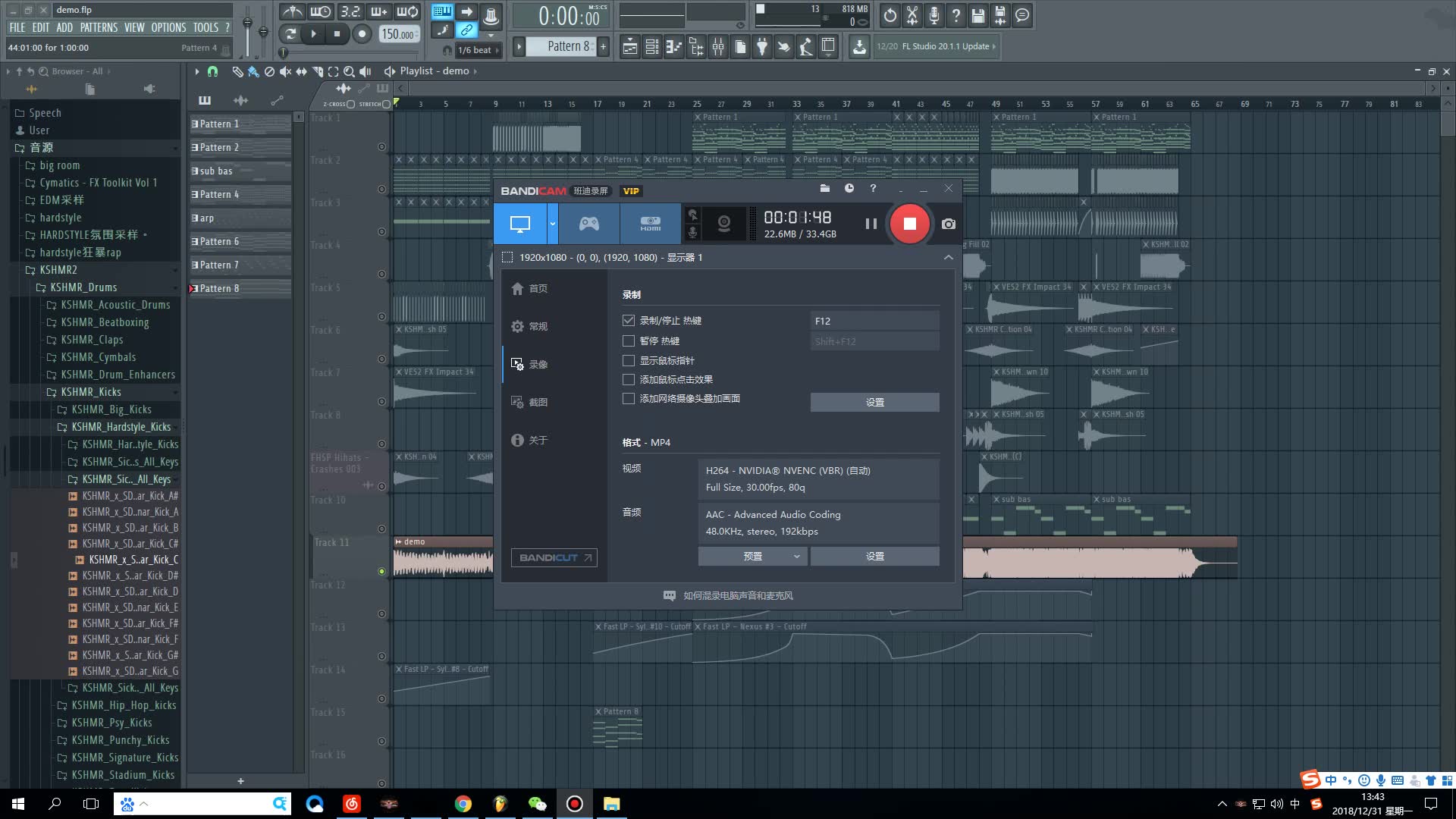Open Bandicam screen mode dropdown arrow
1456x819 pixels.
[x=553, y=224]
